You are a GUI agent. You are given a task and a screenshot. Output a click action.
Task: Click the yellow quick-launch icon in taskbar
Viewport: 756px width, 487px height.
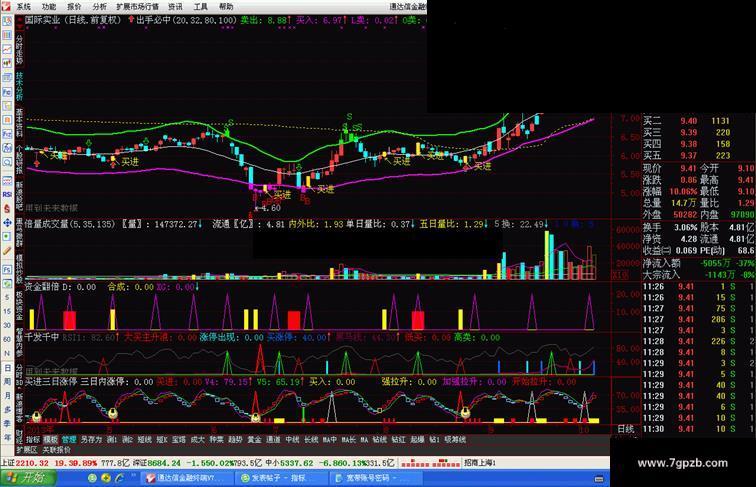pyautogui.click(x=106, y=478)
